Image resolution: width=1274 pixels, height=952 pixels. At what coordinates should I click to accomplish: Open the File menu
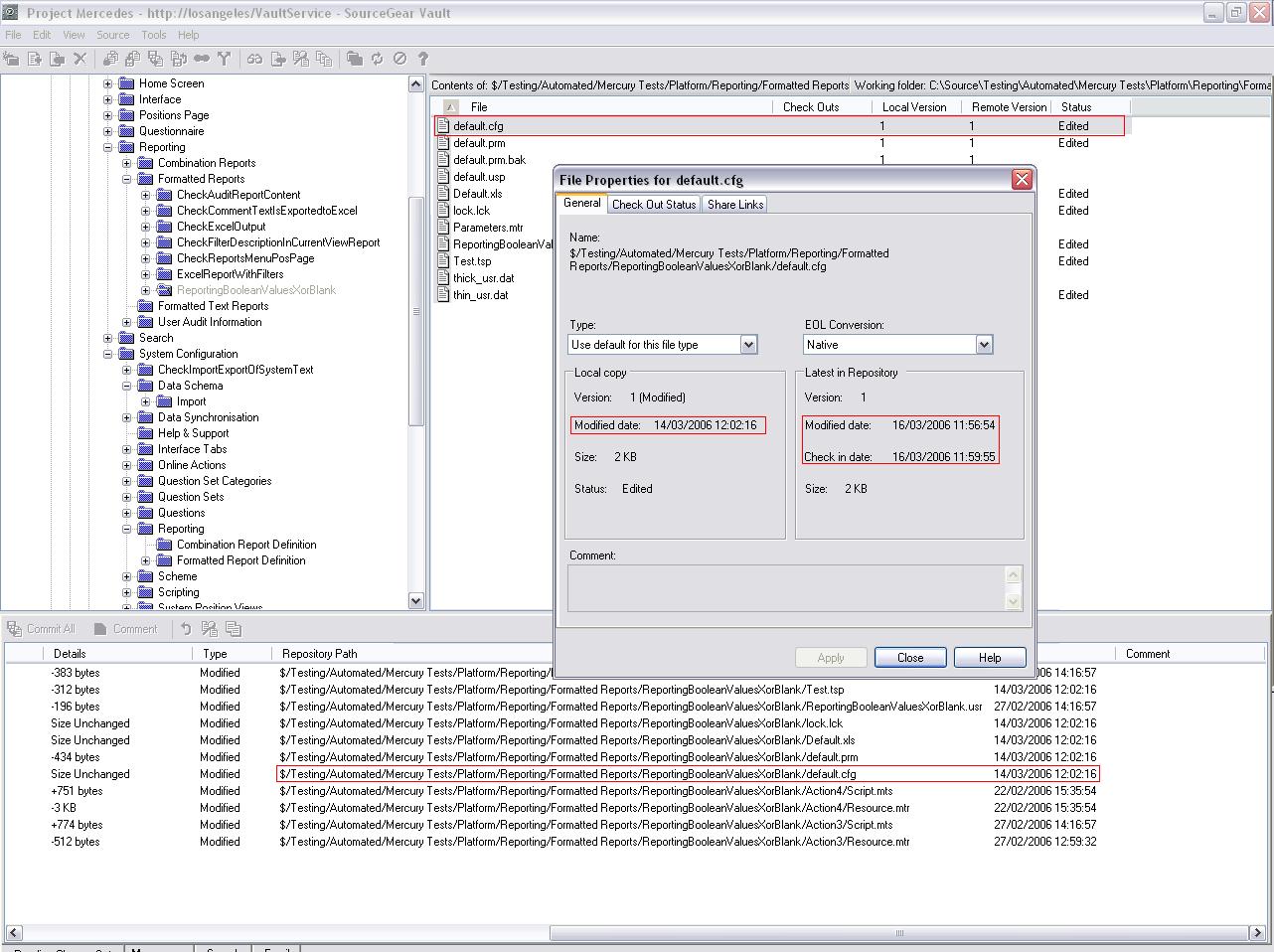(13, 35)
